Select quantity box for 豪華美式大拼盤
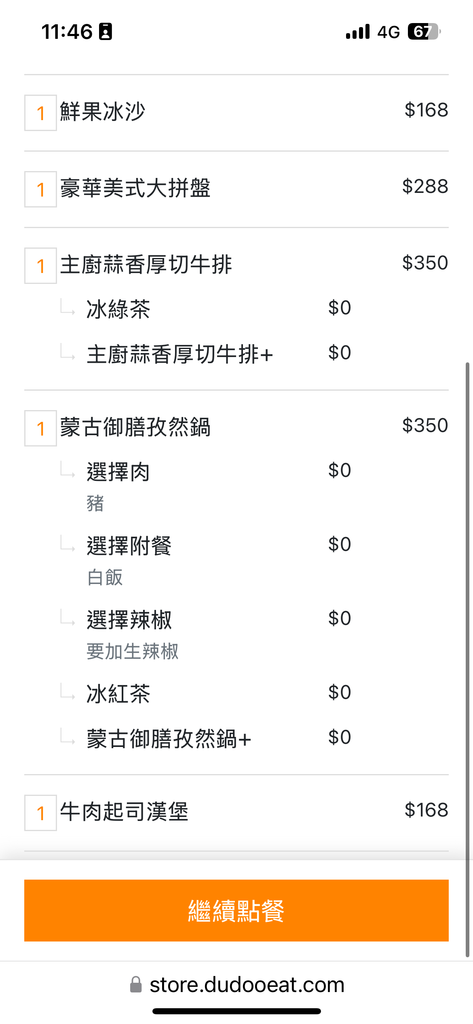Screen dimensions: 473x1024 41,189
